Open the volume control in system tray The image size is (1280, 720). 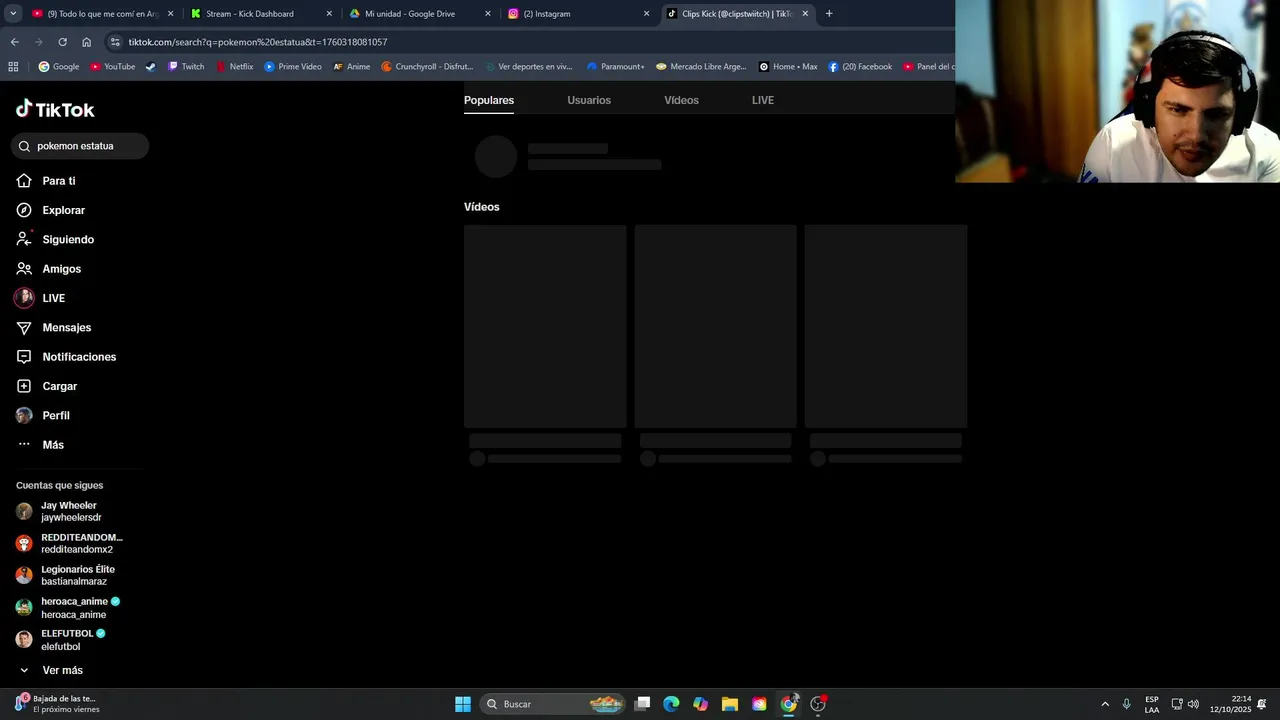pos(1193,704)
